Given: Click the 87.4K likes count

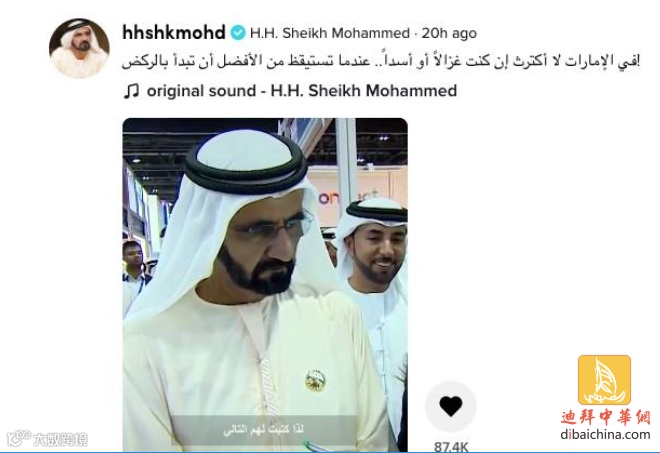Looking at the screenshot, I should tap(451, 446).
